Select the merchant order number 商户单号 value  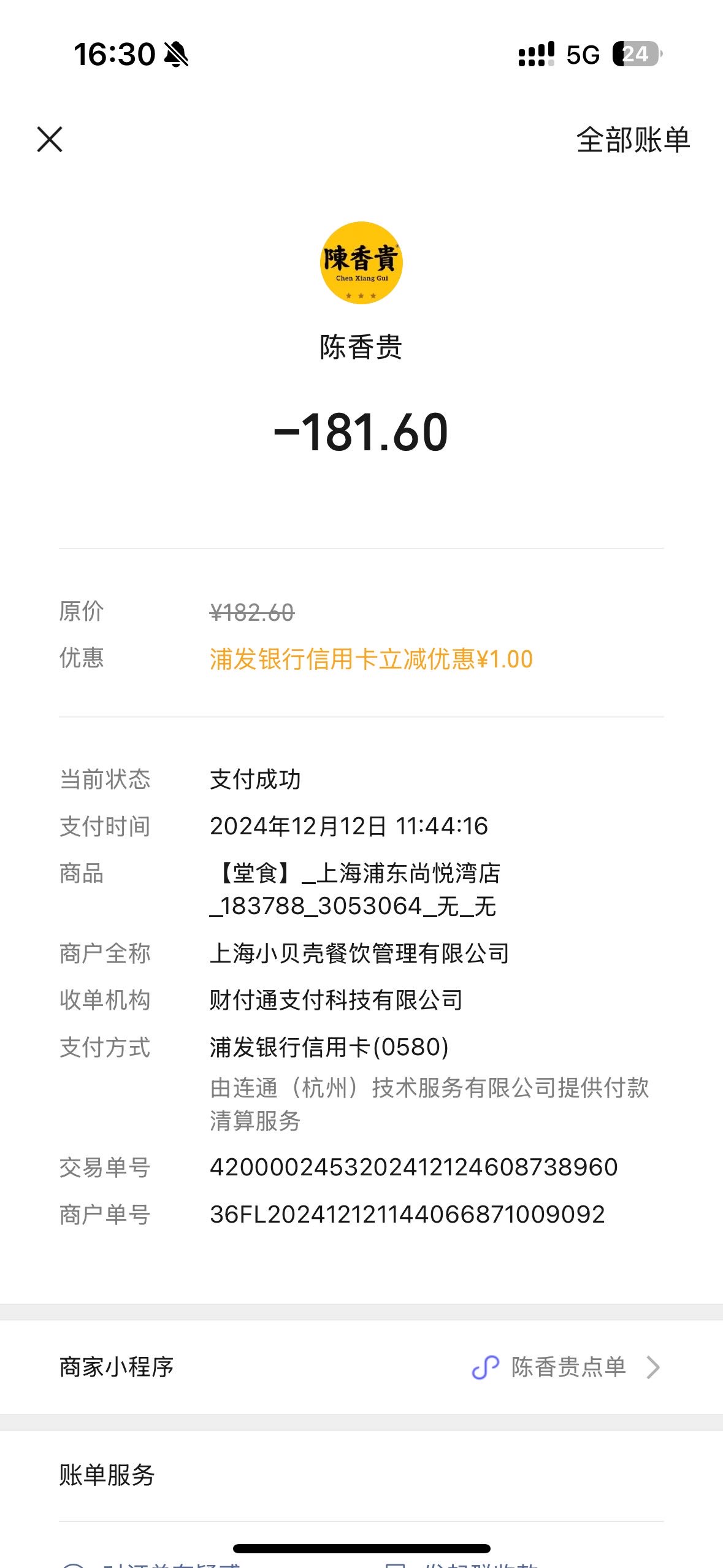pyautogui.click(x=407, y=1214)
